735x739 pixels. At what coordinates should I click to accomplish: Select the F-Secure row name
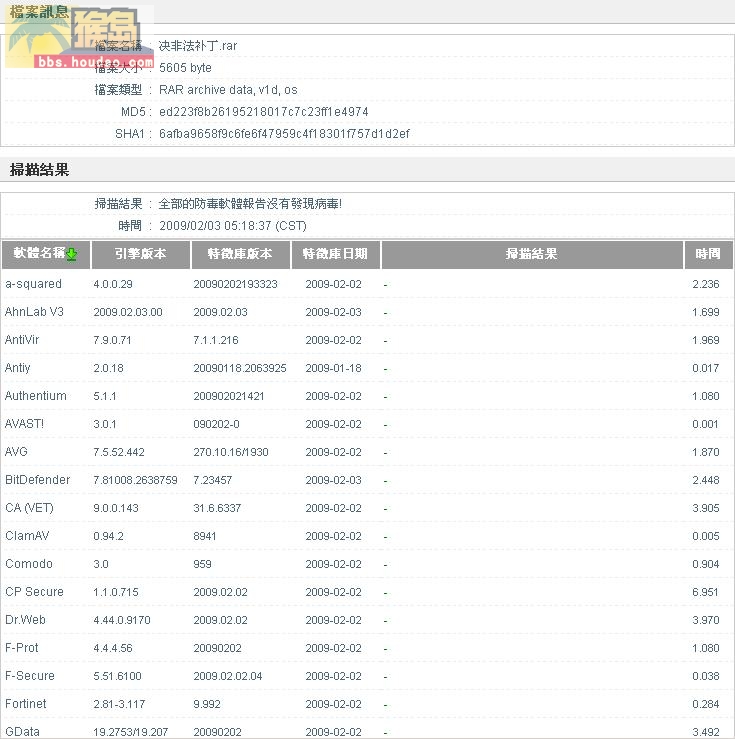(x=30, y=676)
